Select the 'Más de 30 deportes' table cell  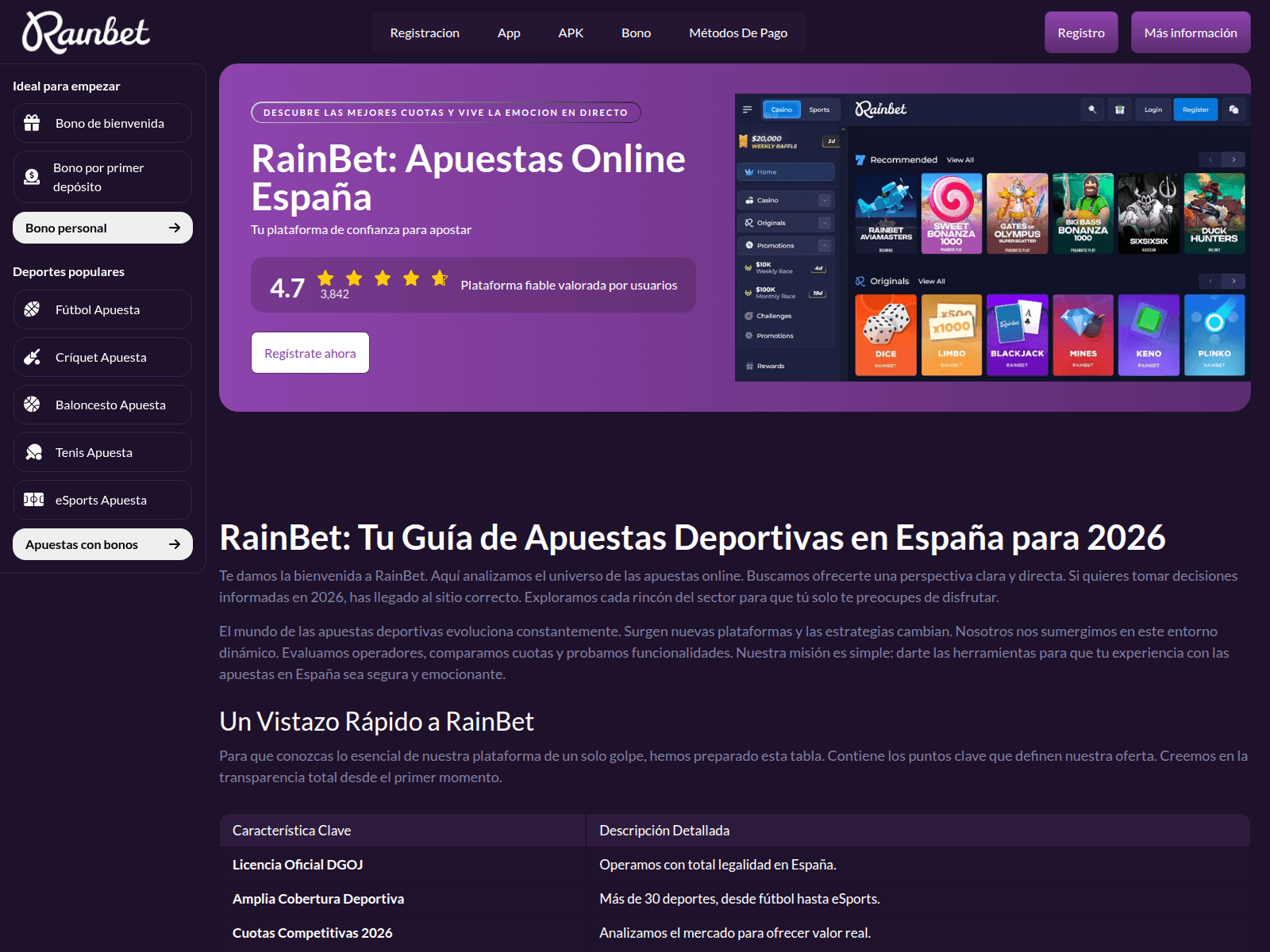[740, 899]
